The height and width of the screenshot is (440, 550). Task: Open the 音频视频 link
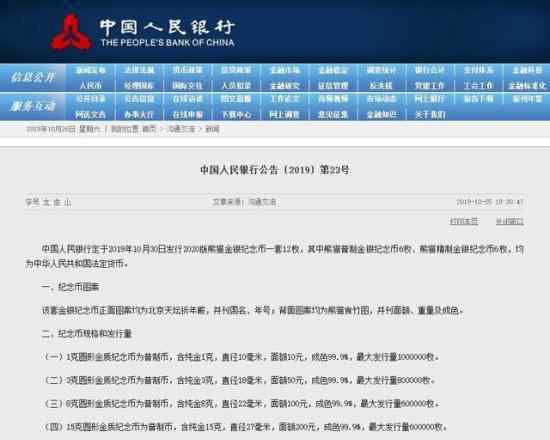pos(333,99)
